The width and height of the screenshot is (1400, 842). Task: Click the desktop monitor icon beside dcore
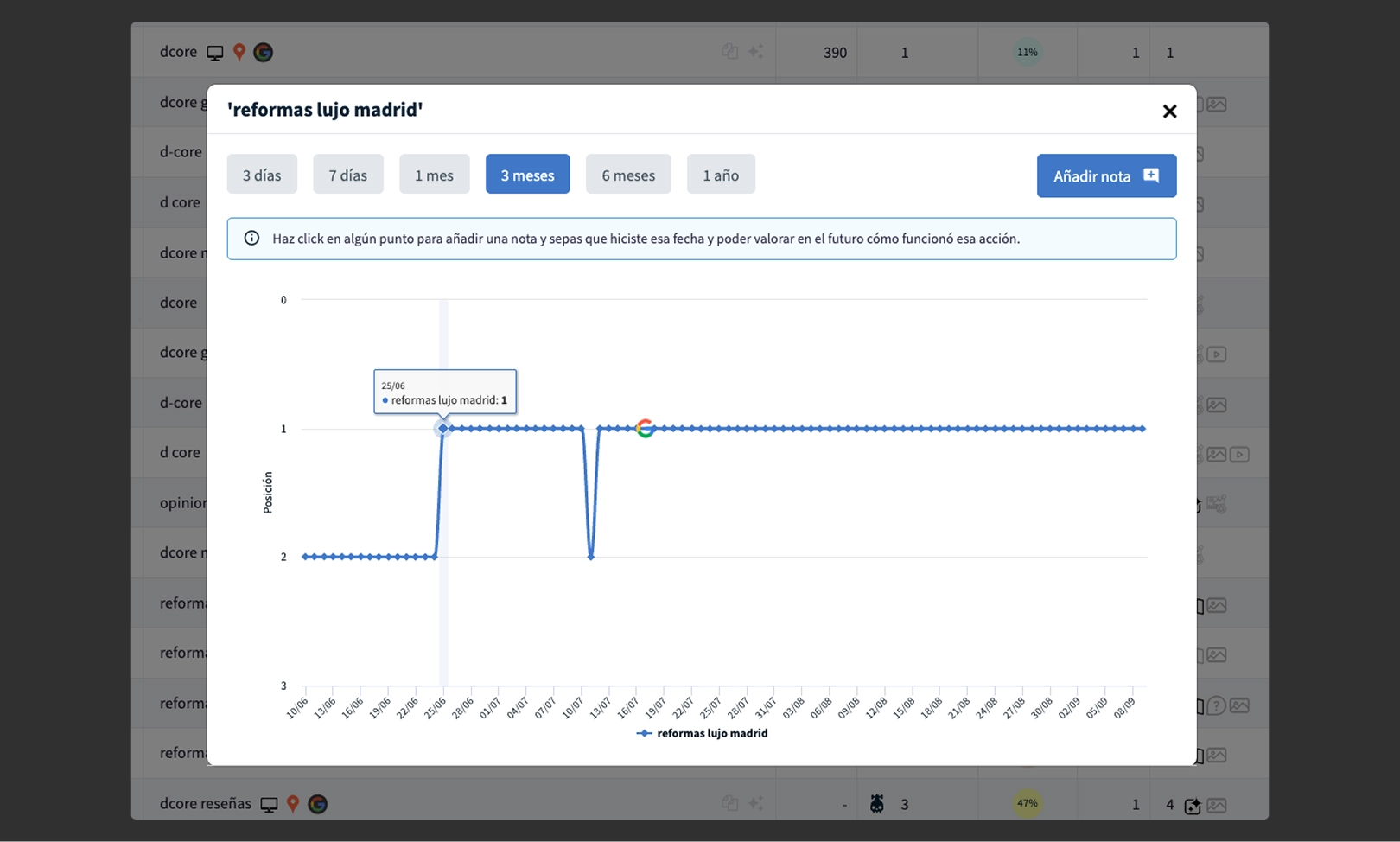coord(215,53)
